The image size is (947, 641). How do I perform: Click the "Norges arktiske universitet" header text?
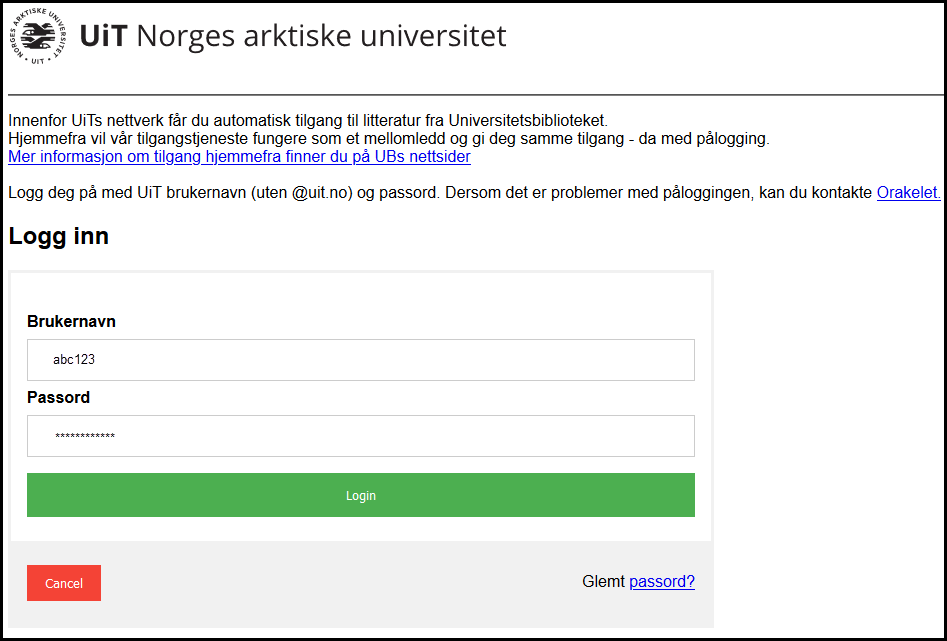coord(321,37)
